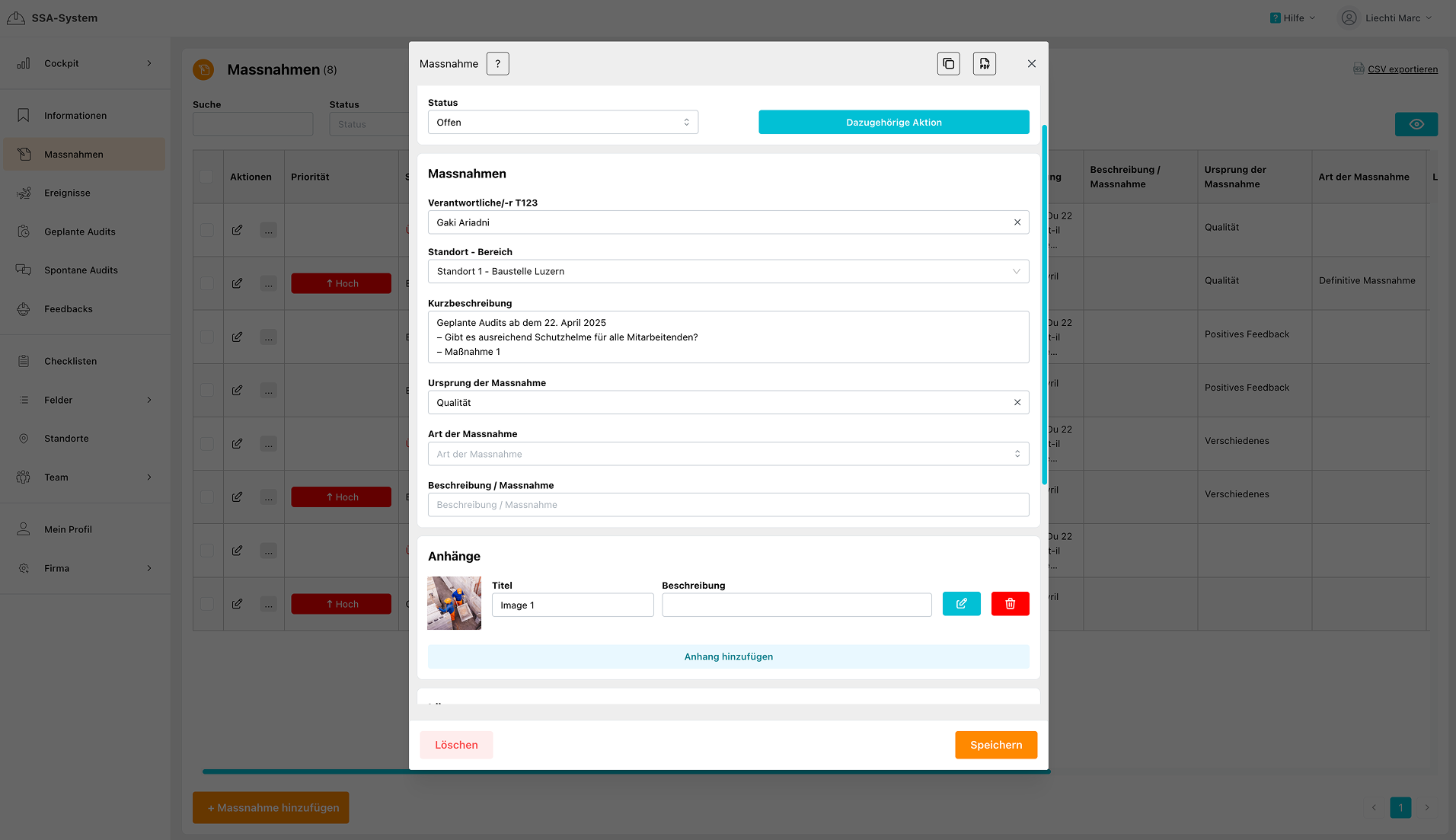Click the Beschreibung / Massnahme input field
Image resolution: width=1456 pixels, height=840 pixels.
(728, 505)
